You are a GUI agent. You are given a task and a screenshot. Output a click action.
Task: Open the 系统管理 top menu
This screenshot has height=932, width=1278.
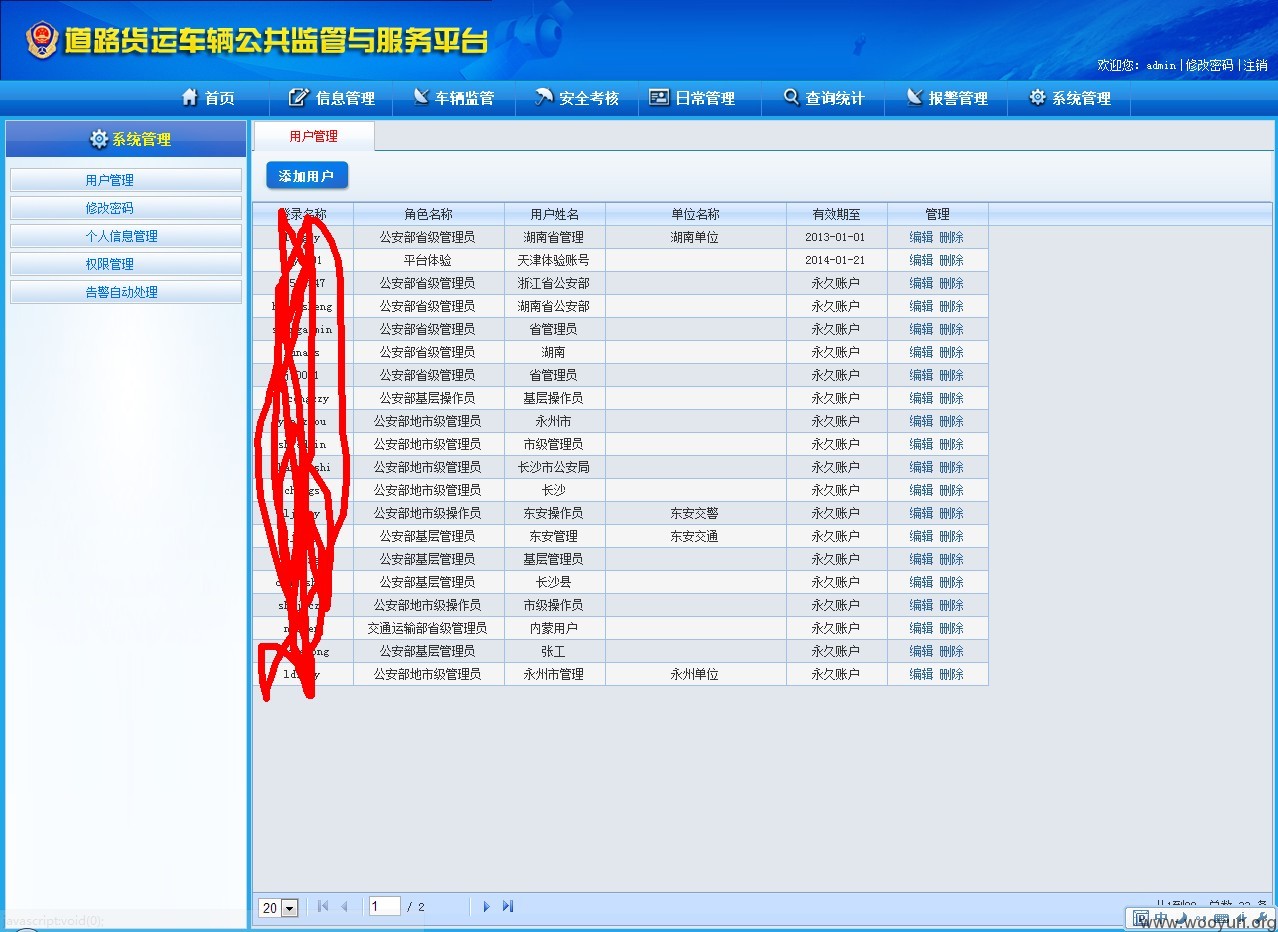coord(1070,98)
